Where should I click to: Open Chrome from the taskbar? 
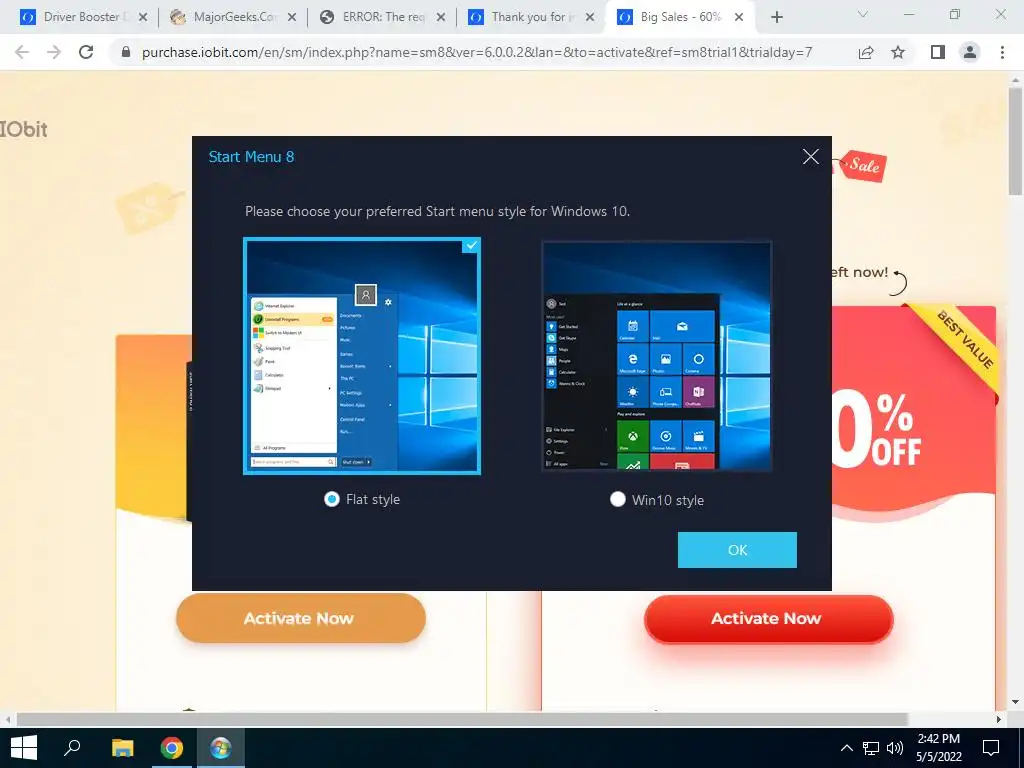point(172,748)
